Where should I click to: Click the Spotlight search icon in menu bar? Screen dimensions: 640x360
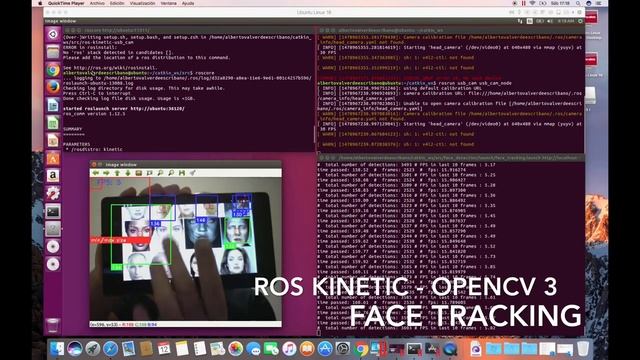[x=578, y=3]
